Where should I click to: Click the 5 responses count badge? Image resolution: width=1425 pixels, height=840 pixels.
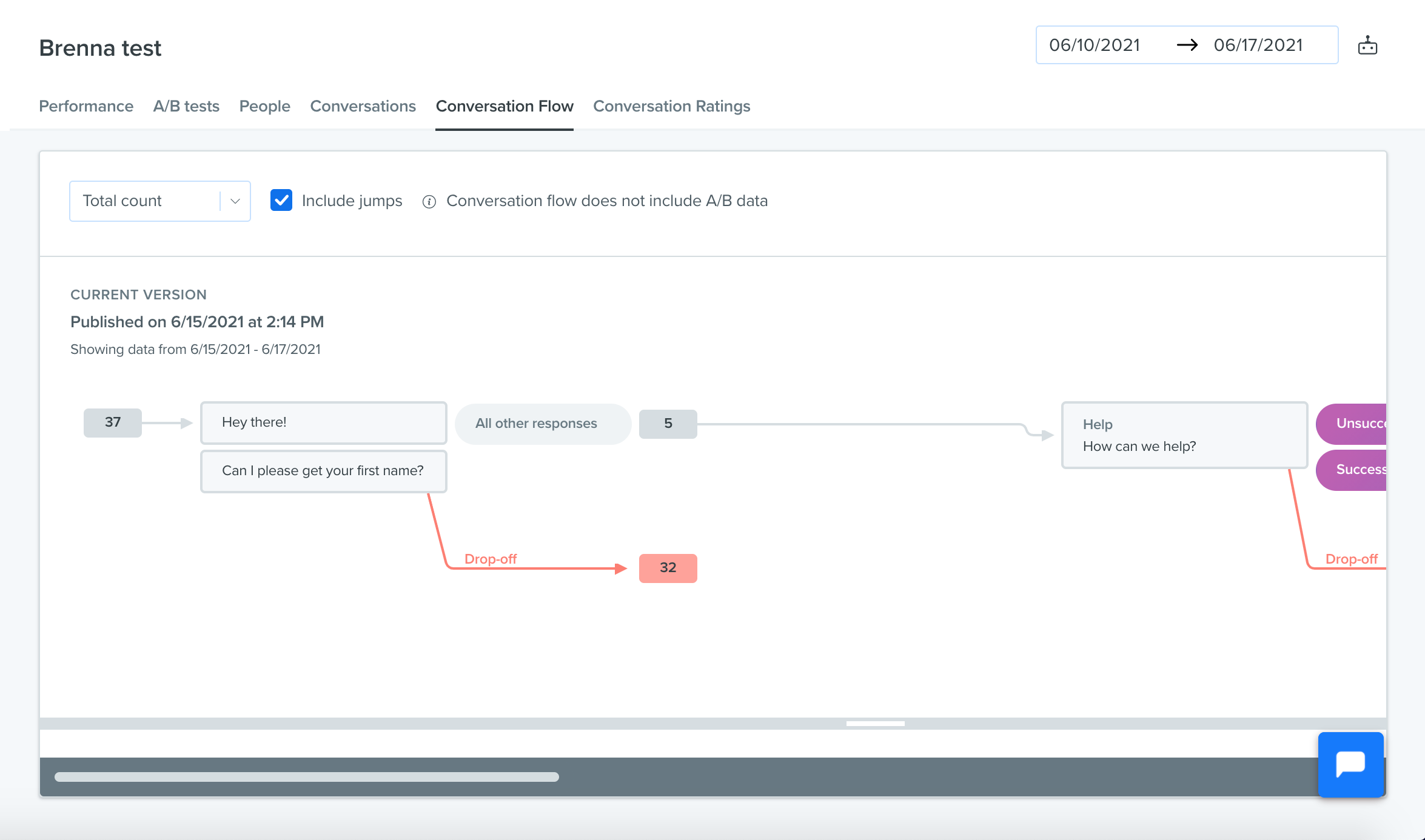tap(668, 424)
